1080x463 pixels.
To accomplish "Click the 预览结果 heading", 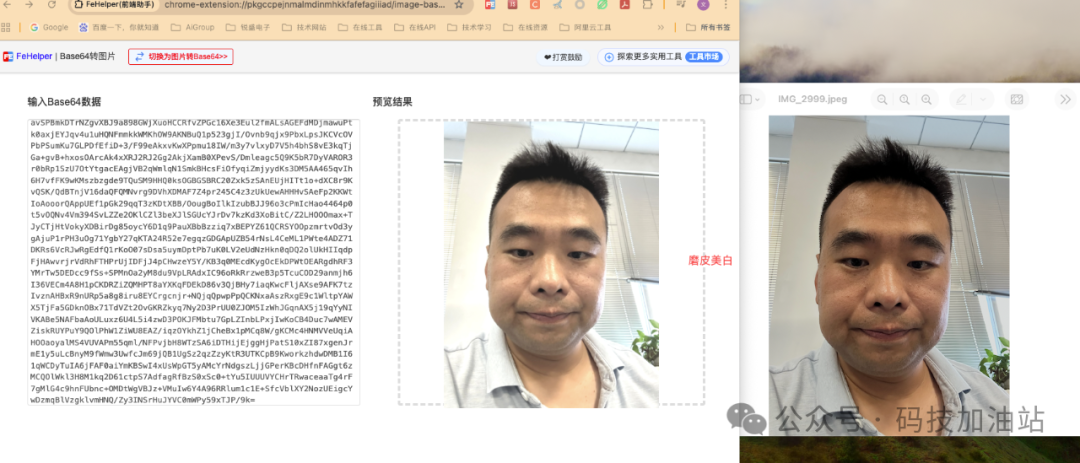I will [393, 102].
